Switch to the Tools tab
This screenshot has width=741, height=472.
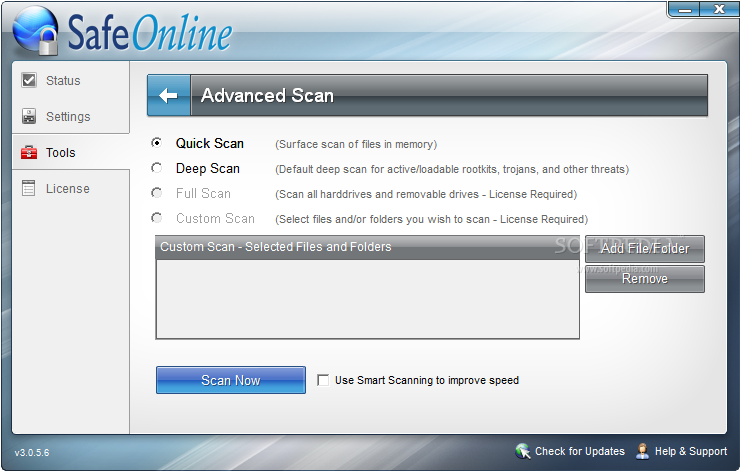(x=71, y=152)
